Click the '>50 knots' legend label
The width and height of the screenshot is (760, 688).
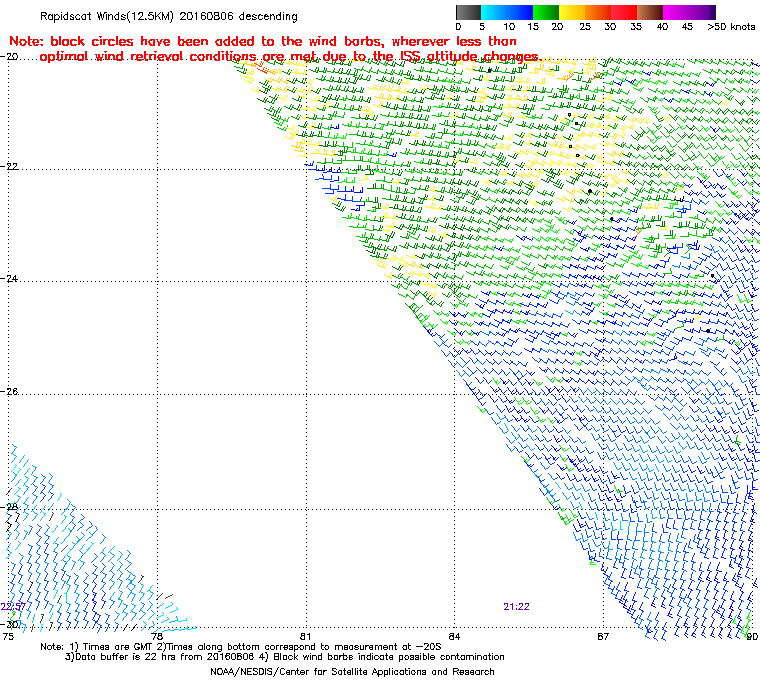pos(731,27)
